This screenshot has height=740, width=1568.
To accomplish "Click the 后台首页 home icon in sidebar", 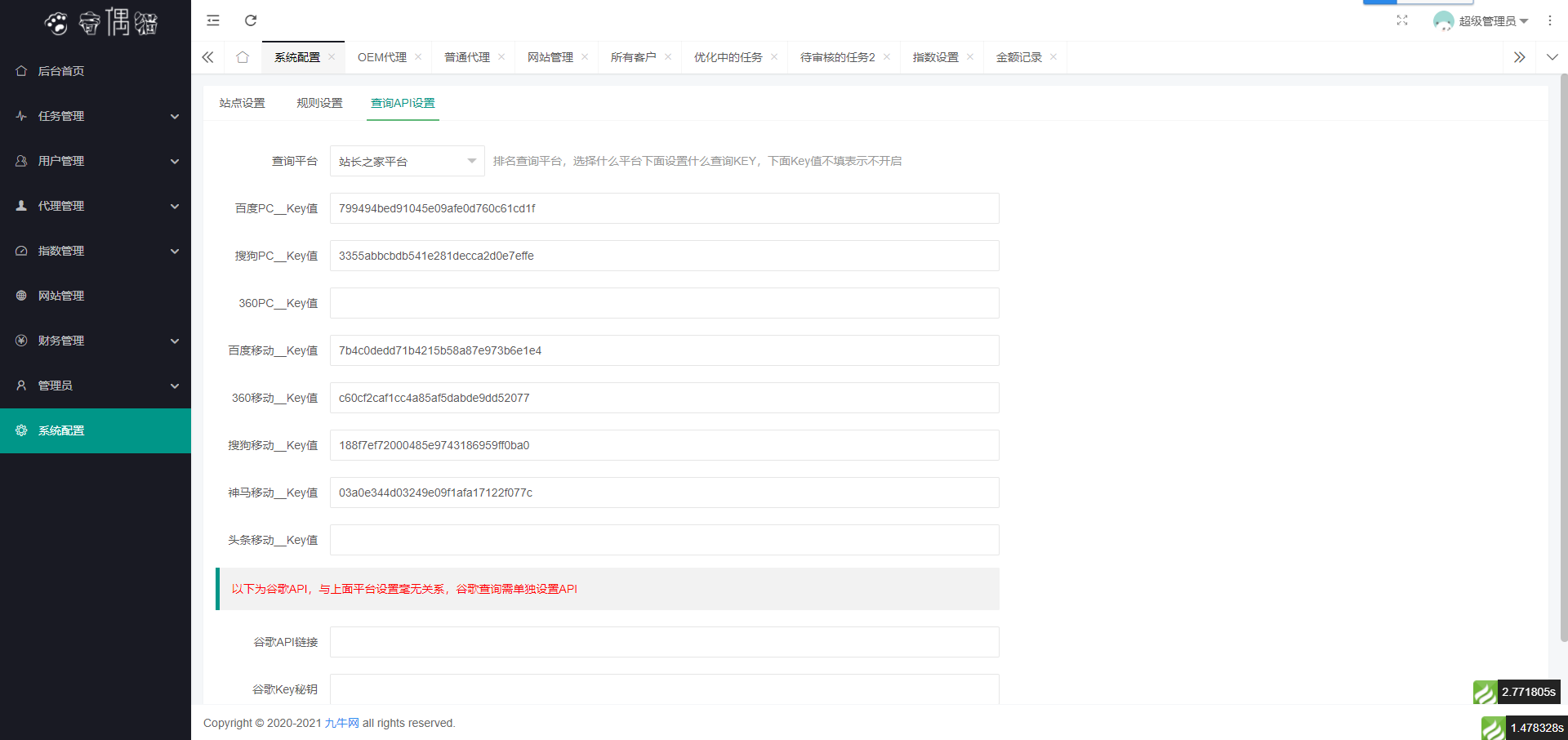I will coord(21,71).
